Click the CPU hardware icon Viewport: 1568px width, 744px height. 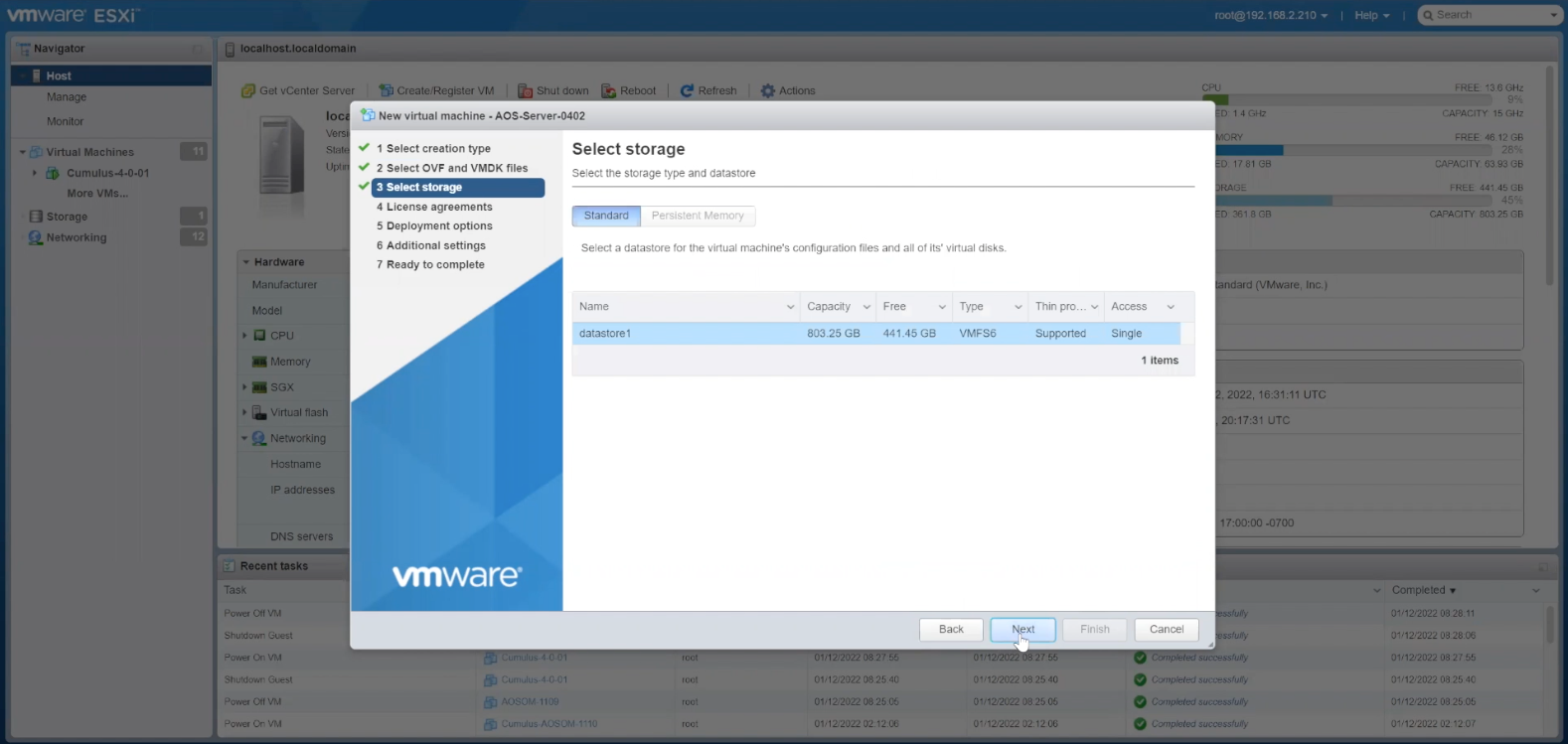point(260,336)
